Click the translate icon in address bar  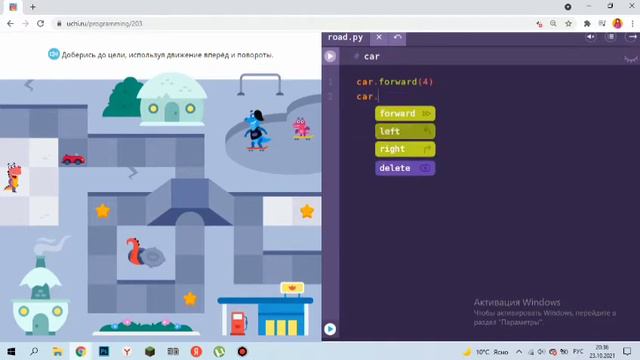pos(539,24)
